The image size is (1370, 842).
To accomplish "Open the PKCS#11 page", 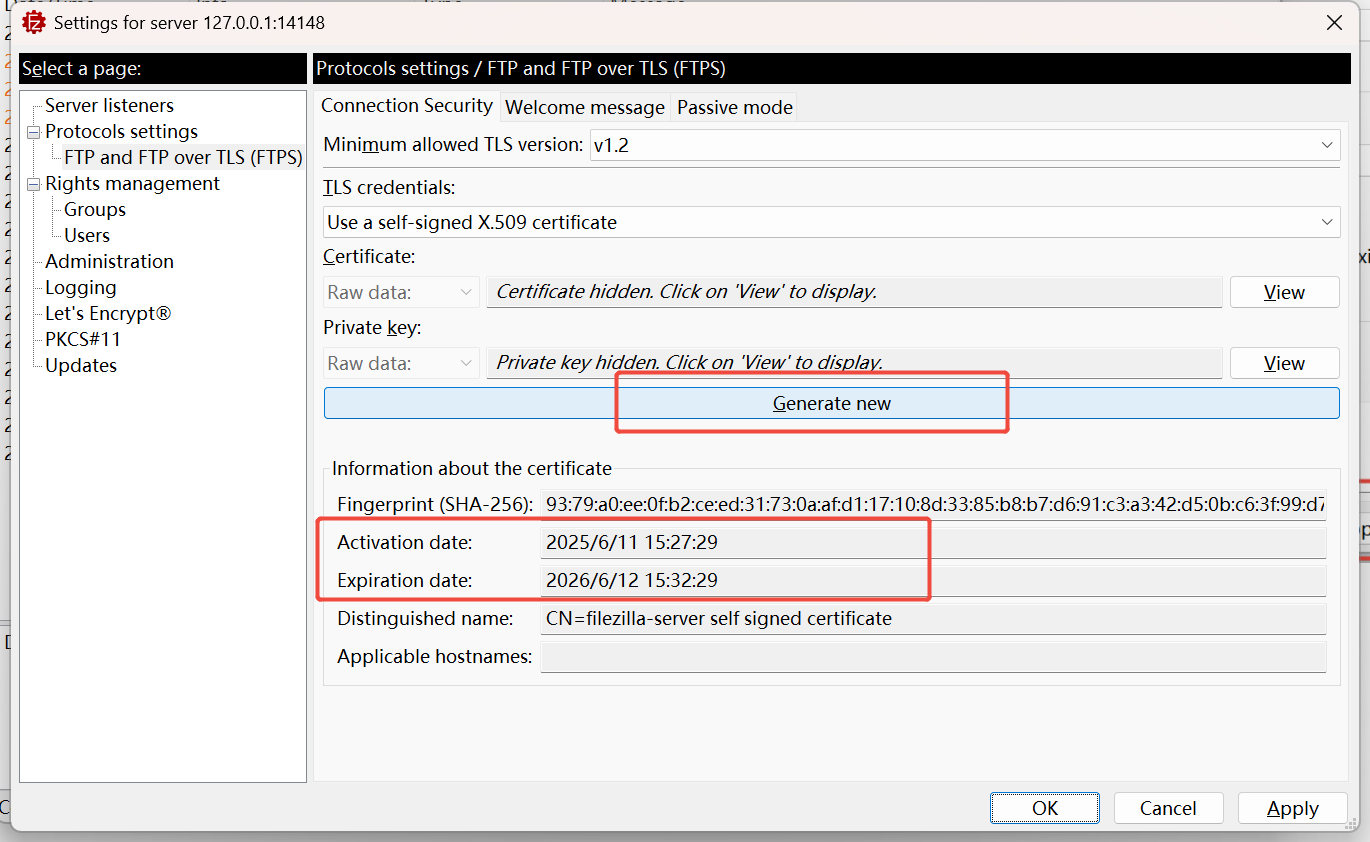I will point(83,339).
